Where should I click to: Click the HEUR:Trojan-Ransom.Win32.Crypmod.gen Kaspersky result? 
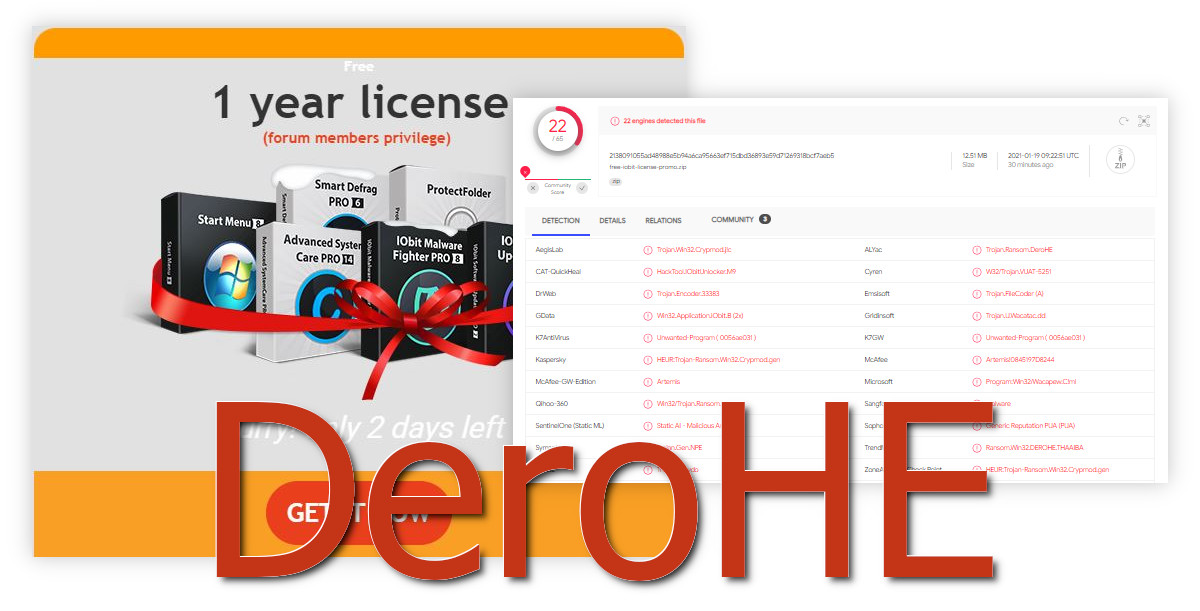click(x=717, y=359)
